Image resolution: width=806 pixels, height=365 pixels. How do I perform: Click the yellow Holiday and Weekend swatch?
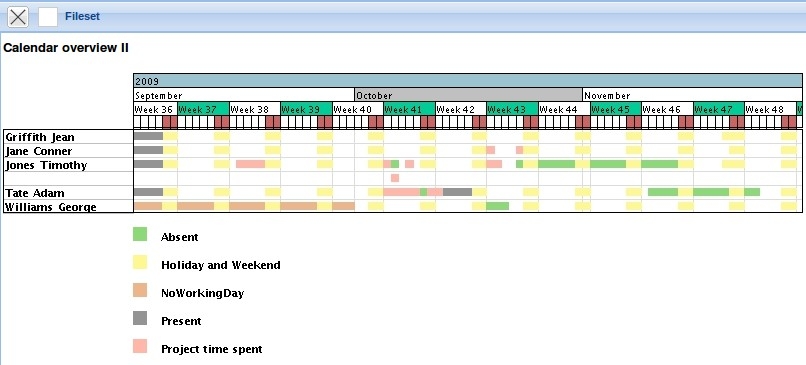click(x=140, y=262)
